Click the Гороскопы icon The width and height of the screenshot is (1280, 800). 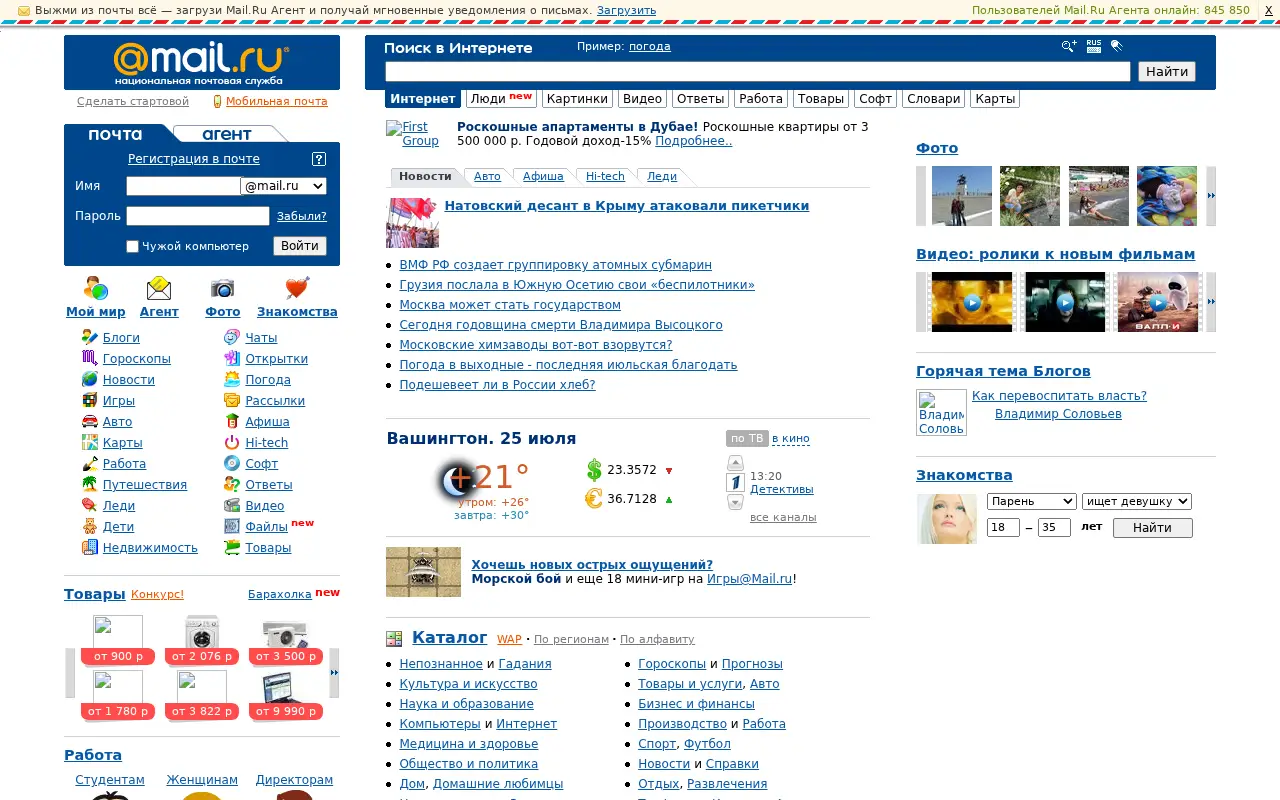90,358
